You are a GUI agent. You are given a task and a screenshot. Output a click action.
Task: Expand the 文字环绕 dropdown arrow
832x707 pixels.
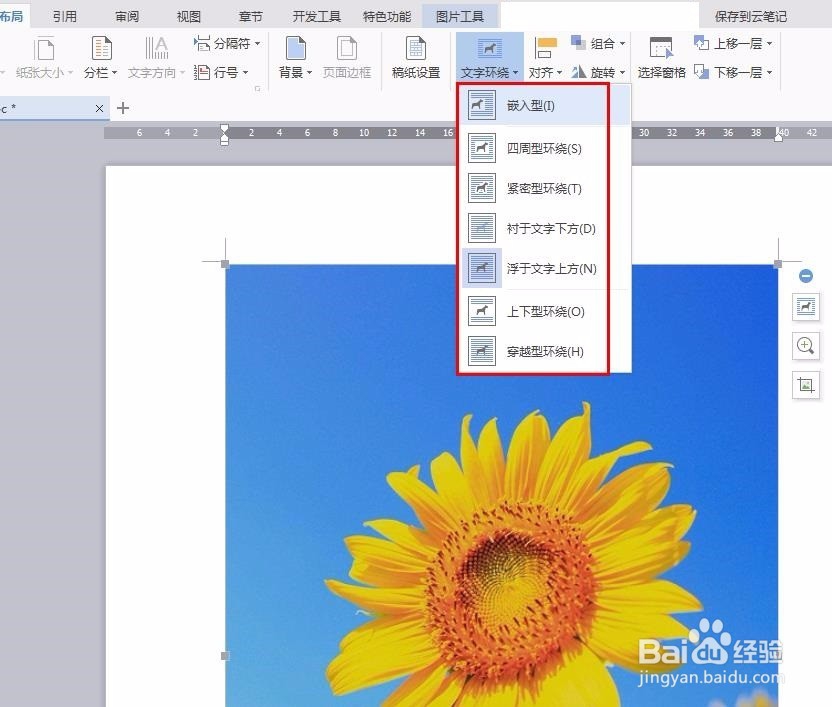(515, 72)
